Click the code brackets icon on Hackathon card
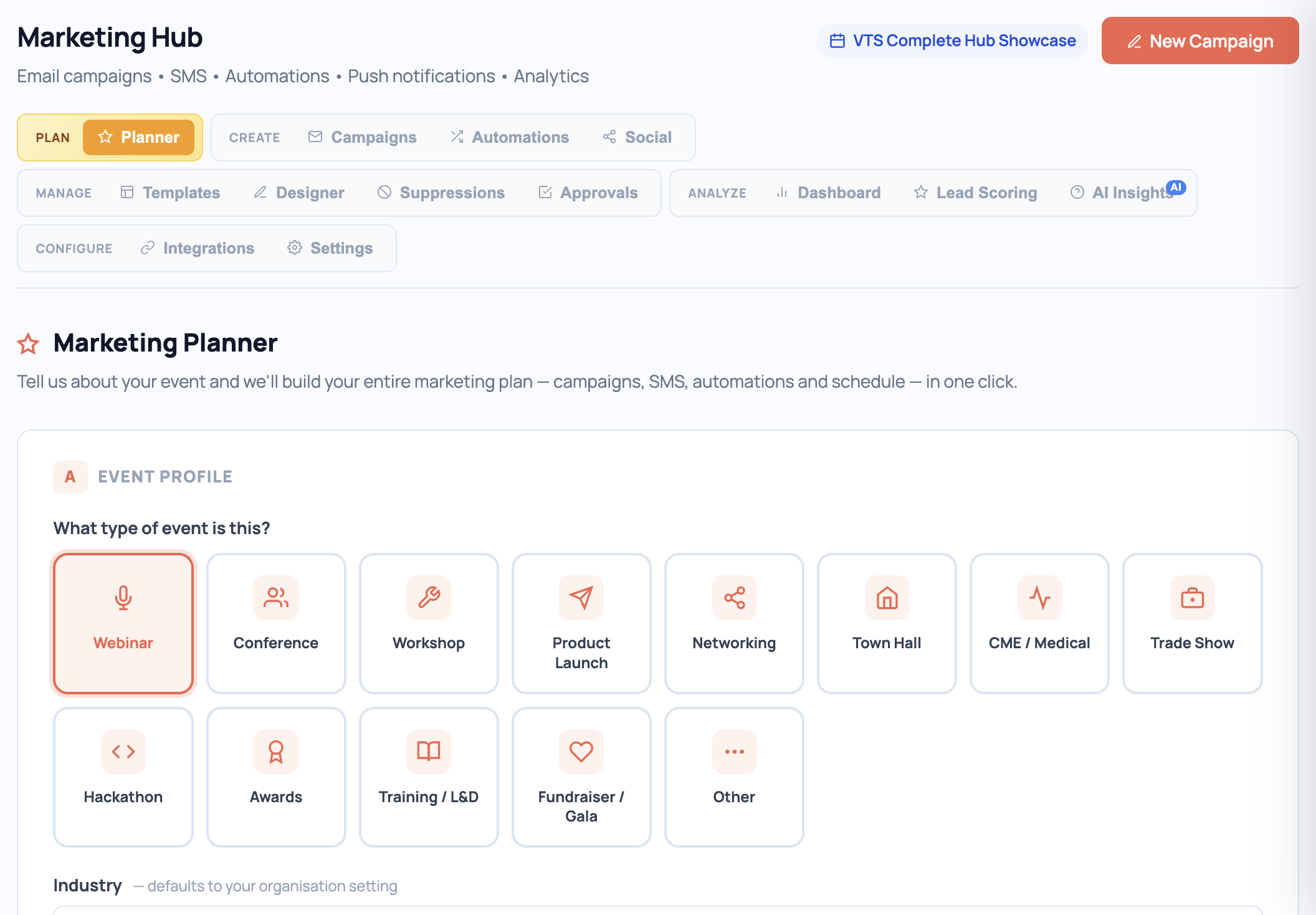The image size is (1316, 915). [x=123, y=752]
